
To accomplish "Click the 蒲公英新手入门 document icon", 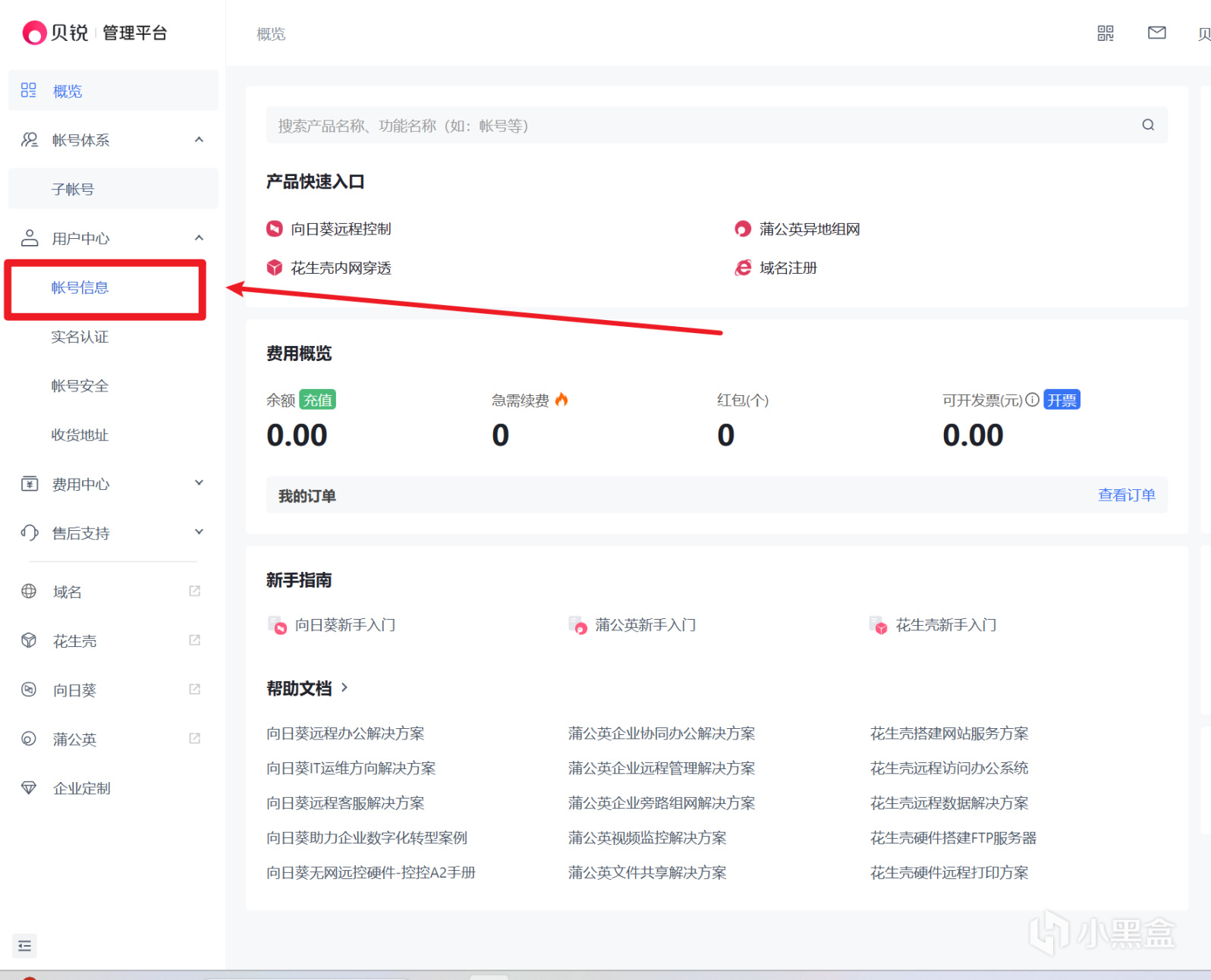I will tap(578, 625).
